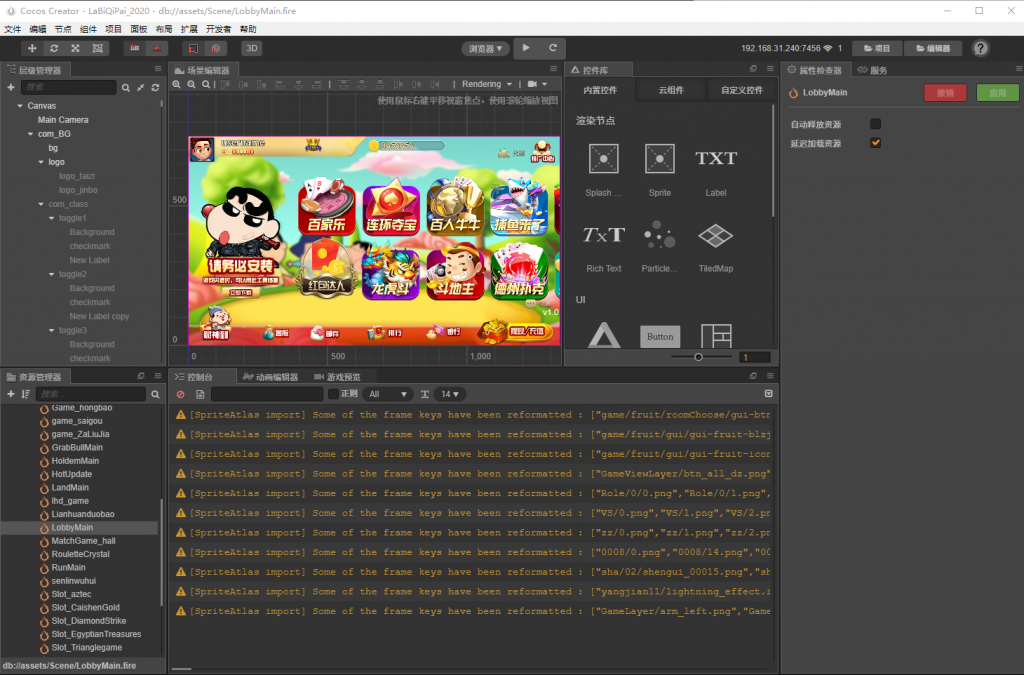The height and width of the screenshot is (675, 1024).
Task: Open the console font size 14 dropdown
Action: click(x=449, y=394)
